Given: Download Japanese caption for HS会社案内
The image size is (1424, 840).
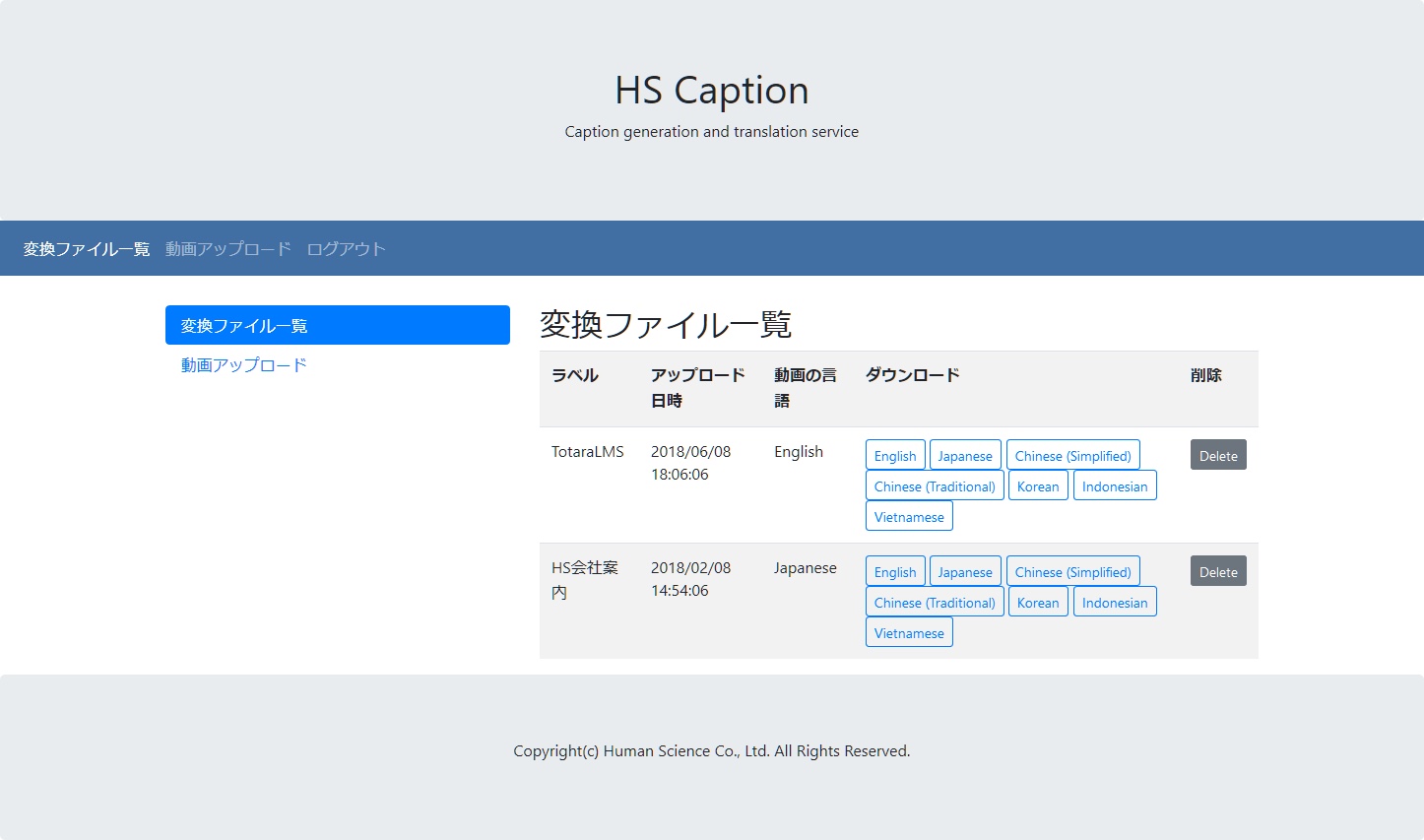Looking at the screenshot, I should [965, 571].
